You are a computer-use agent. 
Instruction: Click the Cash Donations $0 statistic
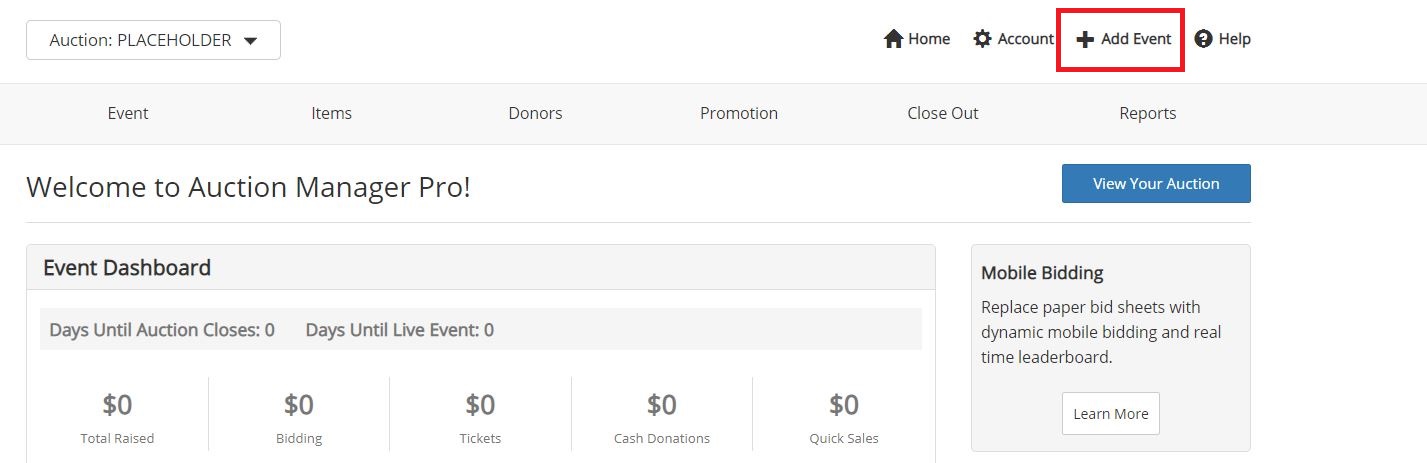[x=662, y=417]
